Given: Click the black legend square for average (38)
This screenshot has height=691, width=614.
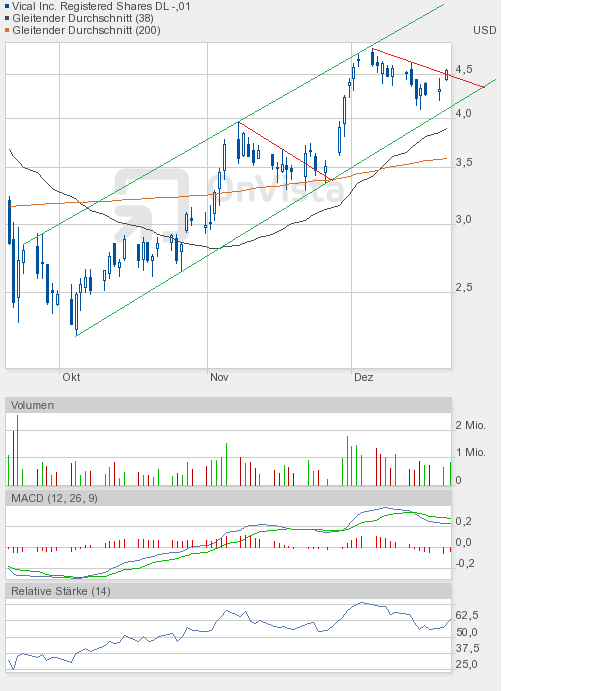Looking at the screenshot, I should tap(7, 19).
